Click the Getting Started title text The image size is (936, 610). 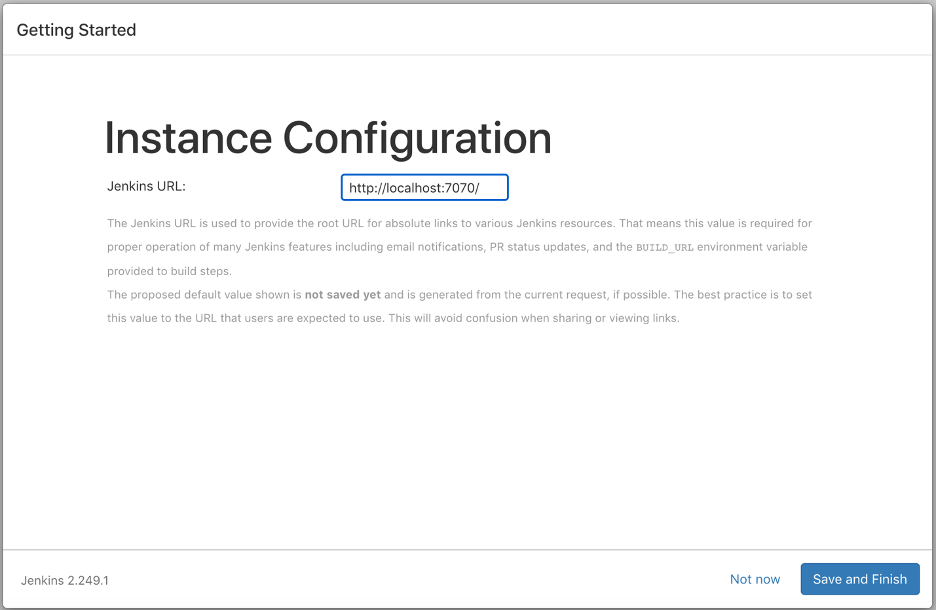(76, 30)
